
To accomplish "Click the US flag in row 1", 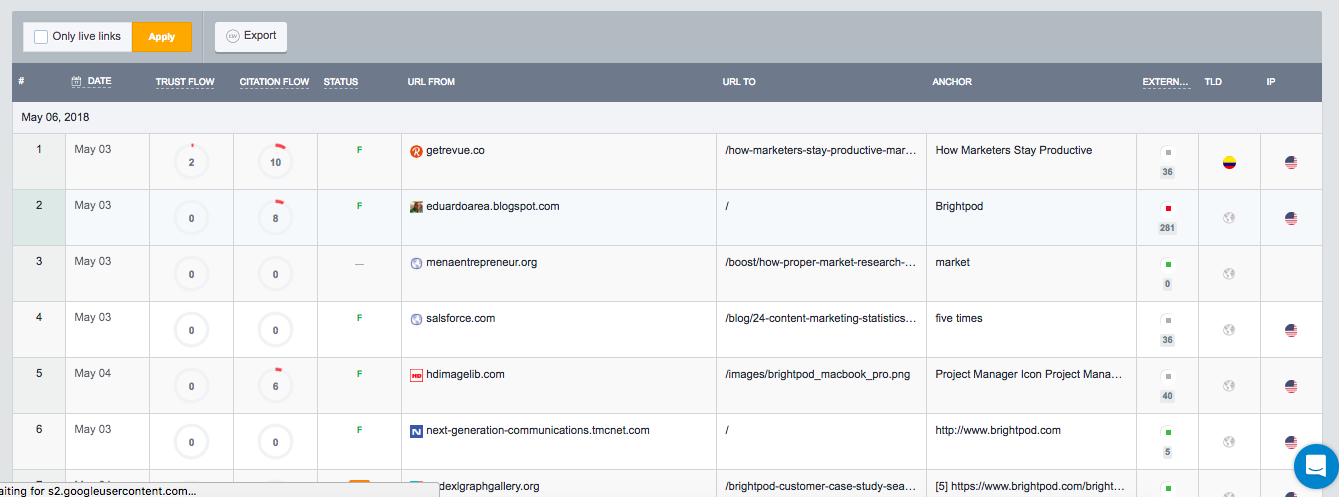I will pyautogui.click(x=1291, y=162).
